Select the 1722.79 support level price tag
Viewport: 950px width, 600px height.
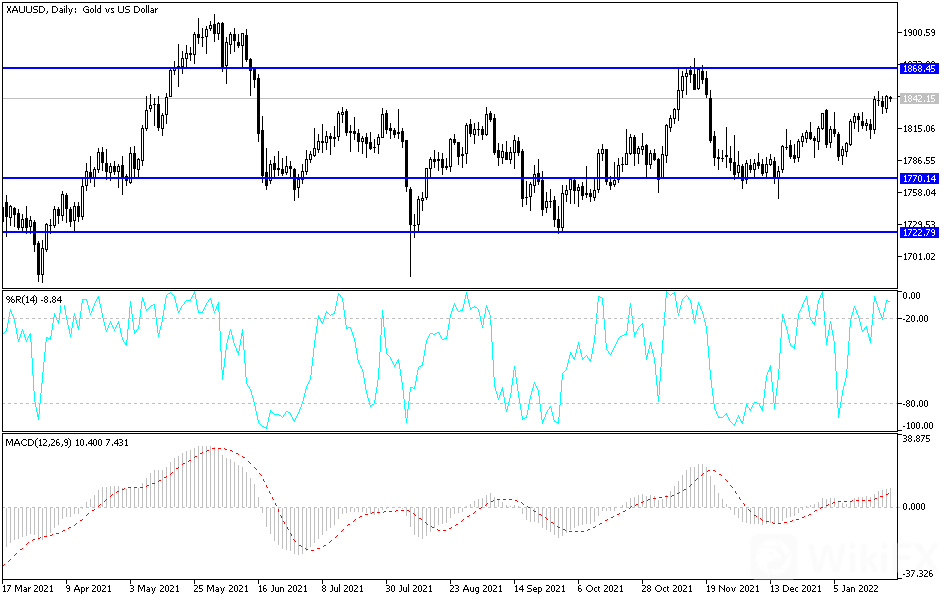pos(918,232)
